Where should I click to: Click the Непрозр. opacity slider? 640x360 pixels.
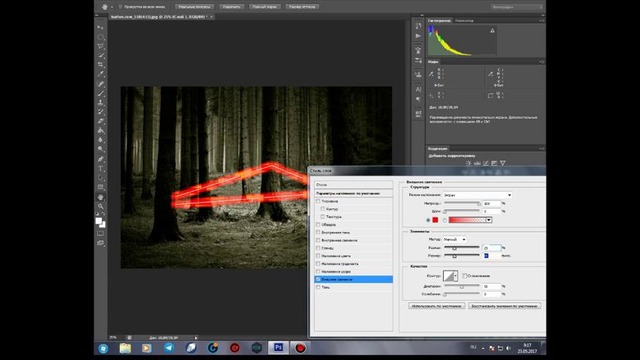pyautogui.click(x=462, y=203)
